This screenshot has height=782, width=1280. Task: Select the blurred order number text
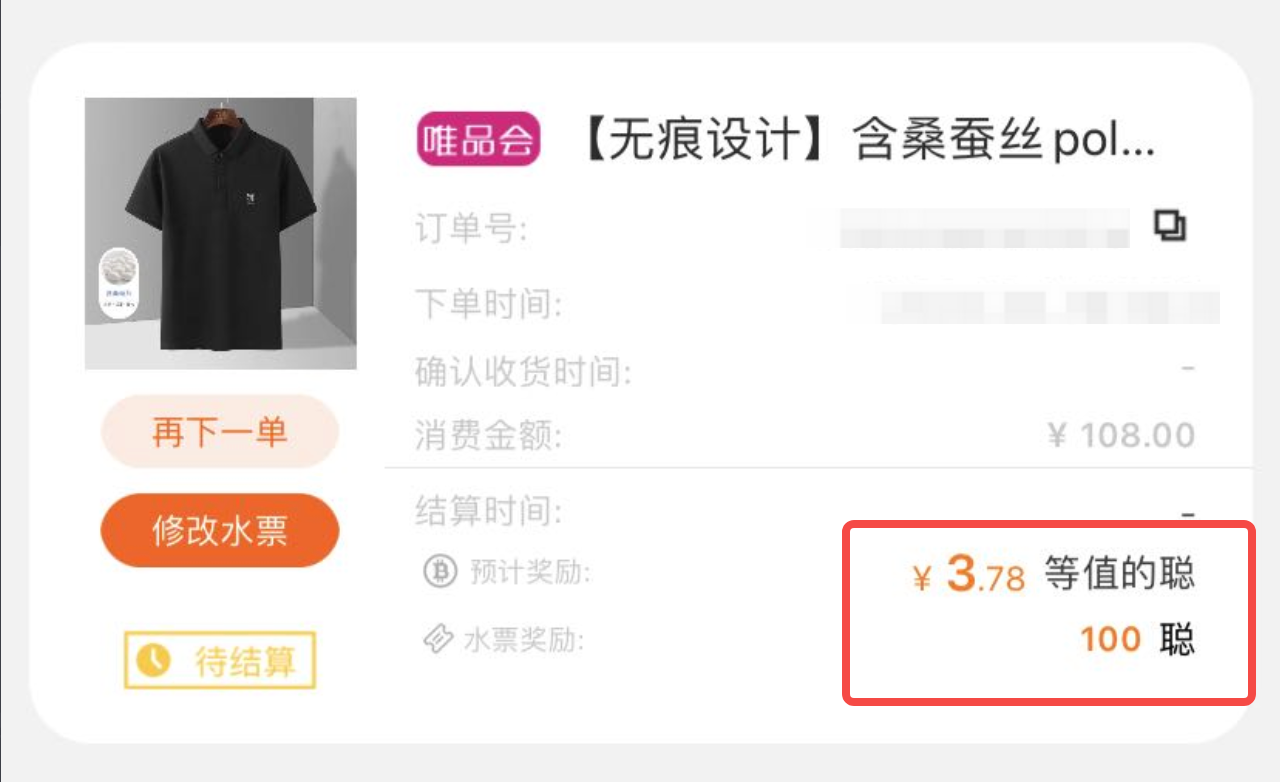(x=985, y=228)
